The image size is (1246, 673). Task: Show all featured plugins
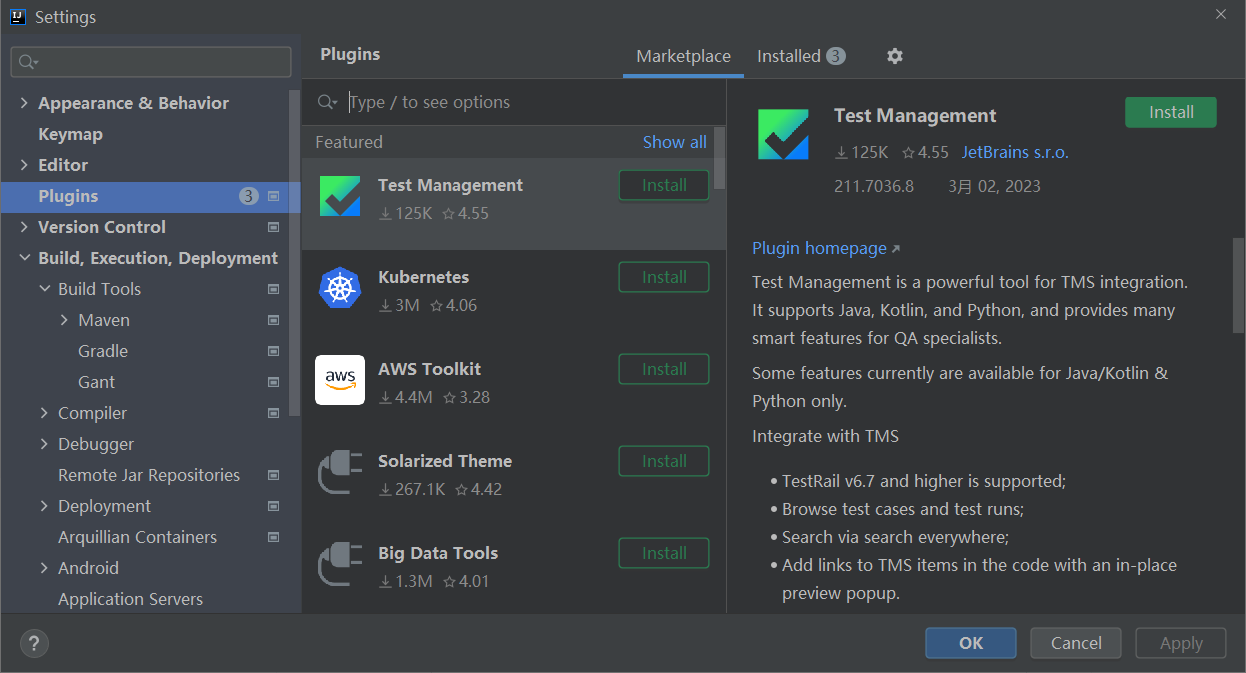point(674,142)
